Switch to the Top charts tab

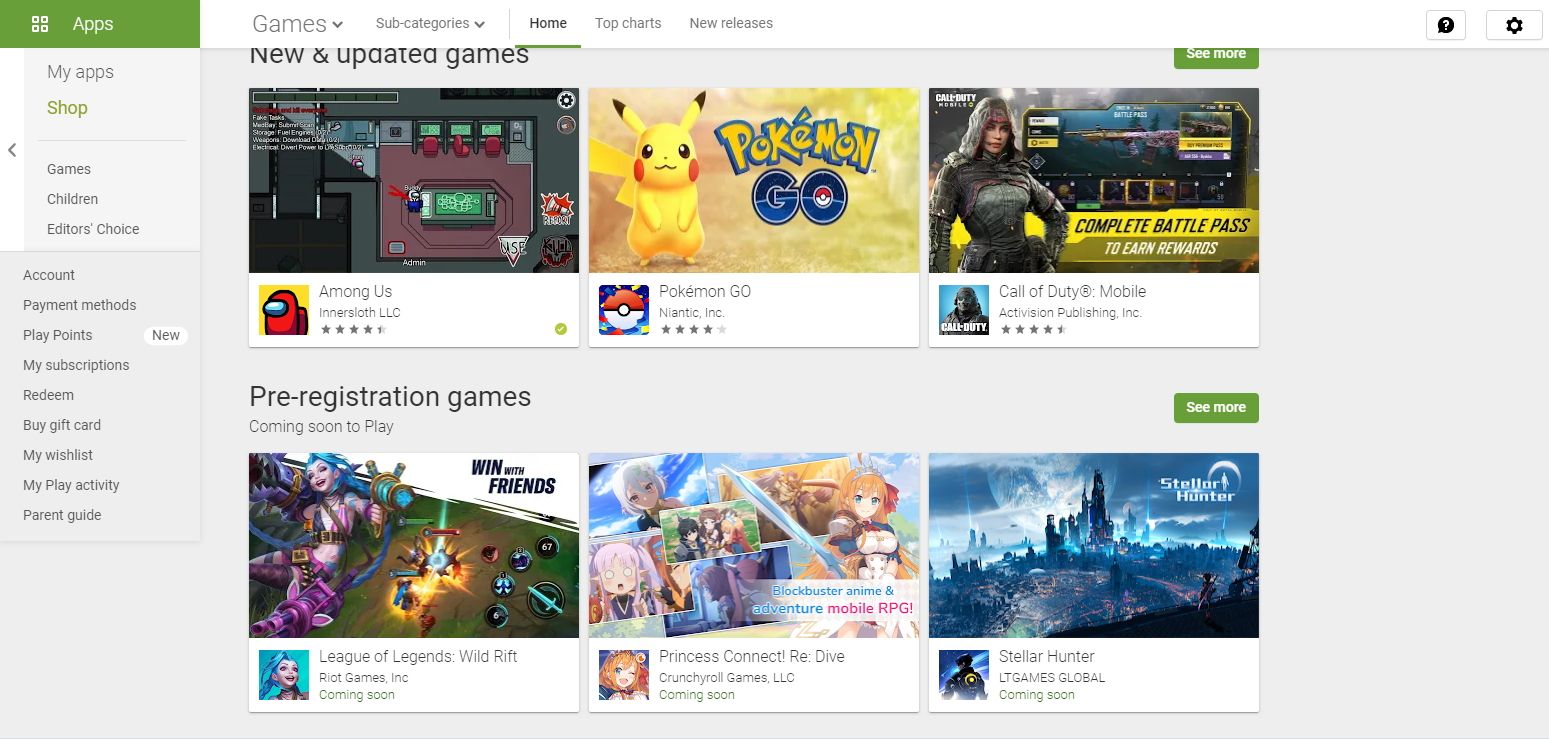point(628,22)
